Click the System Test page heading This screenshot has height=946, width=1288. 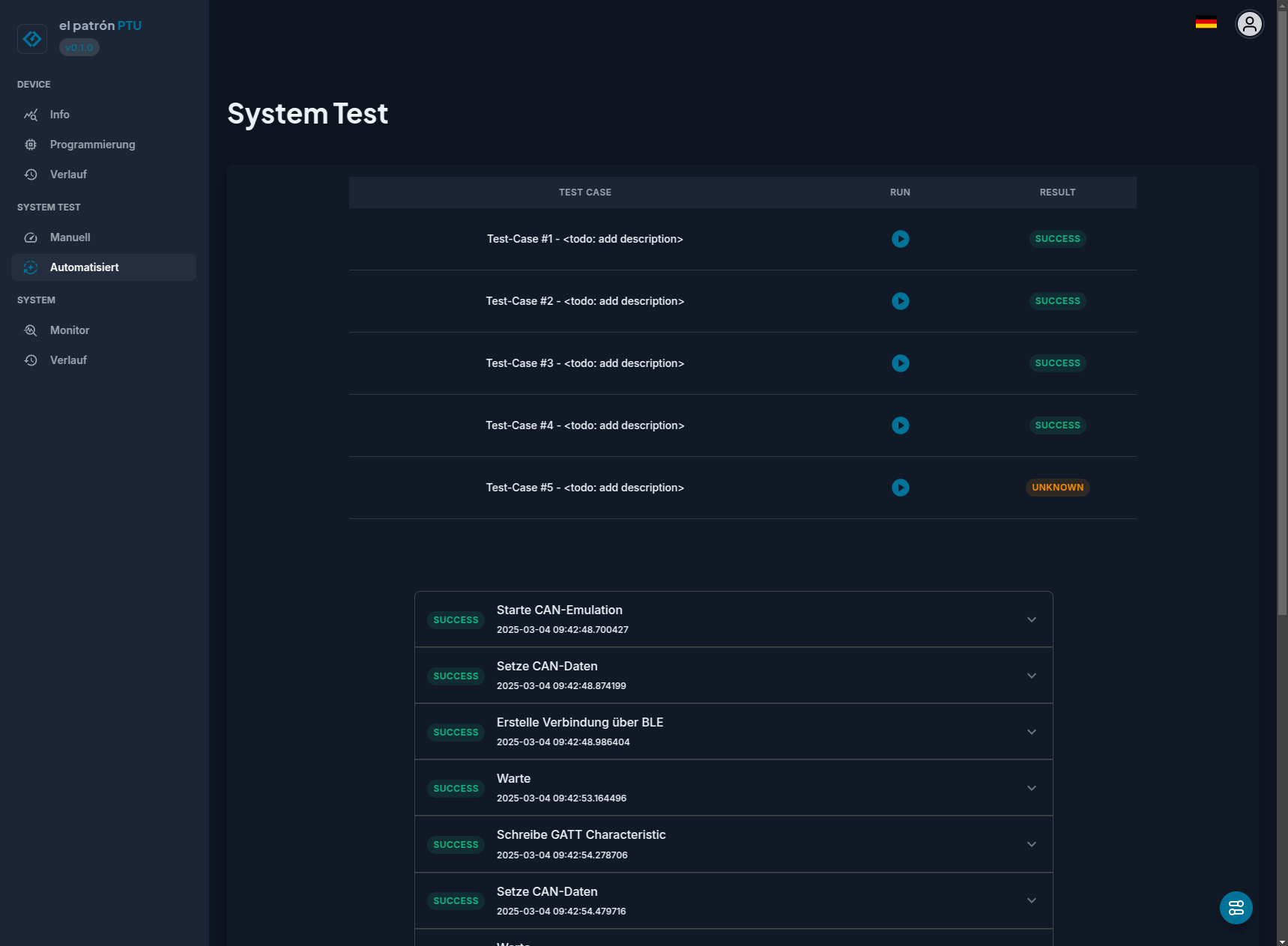pos(308,114)
